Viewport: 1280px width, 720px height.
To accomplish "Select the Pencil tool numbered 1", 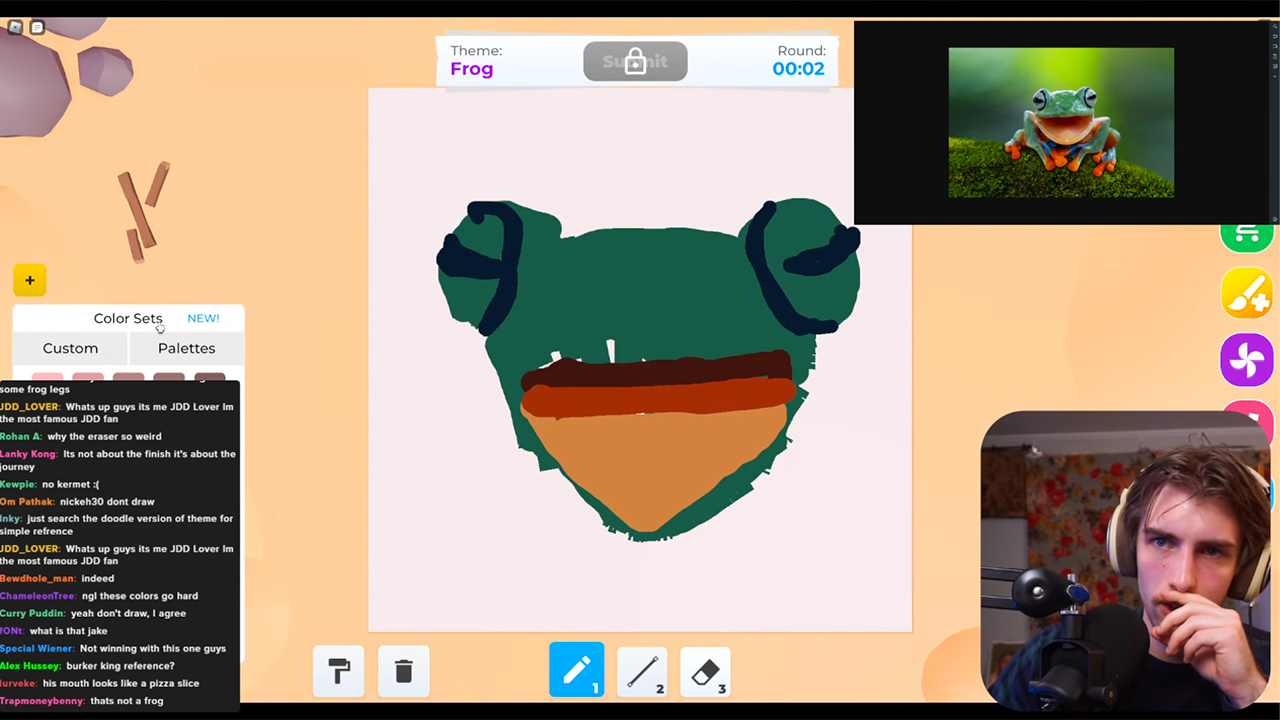I will click(x=576, y=670).
